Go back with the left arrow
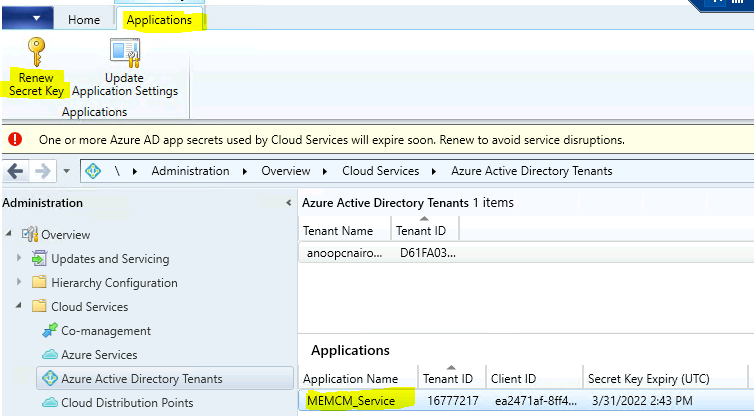 click(15, 171)
